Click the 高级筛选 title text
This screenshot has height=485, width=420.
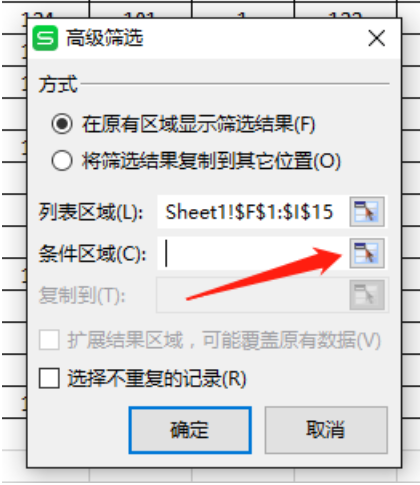[105, 38]
